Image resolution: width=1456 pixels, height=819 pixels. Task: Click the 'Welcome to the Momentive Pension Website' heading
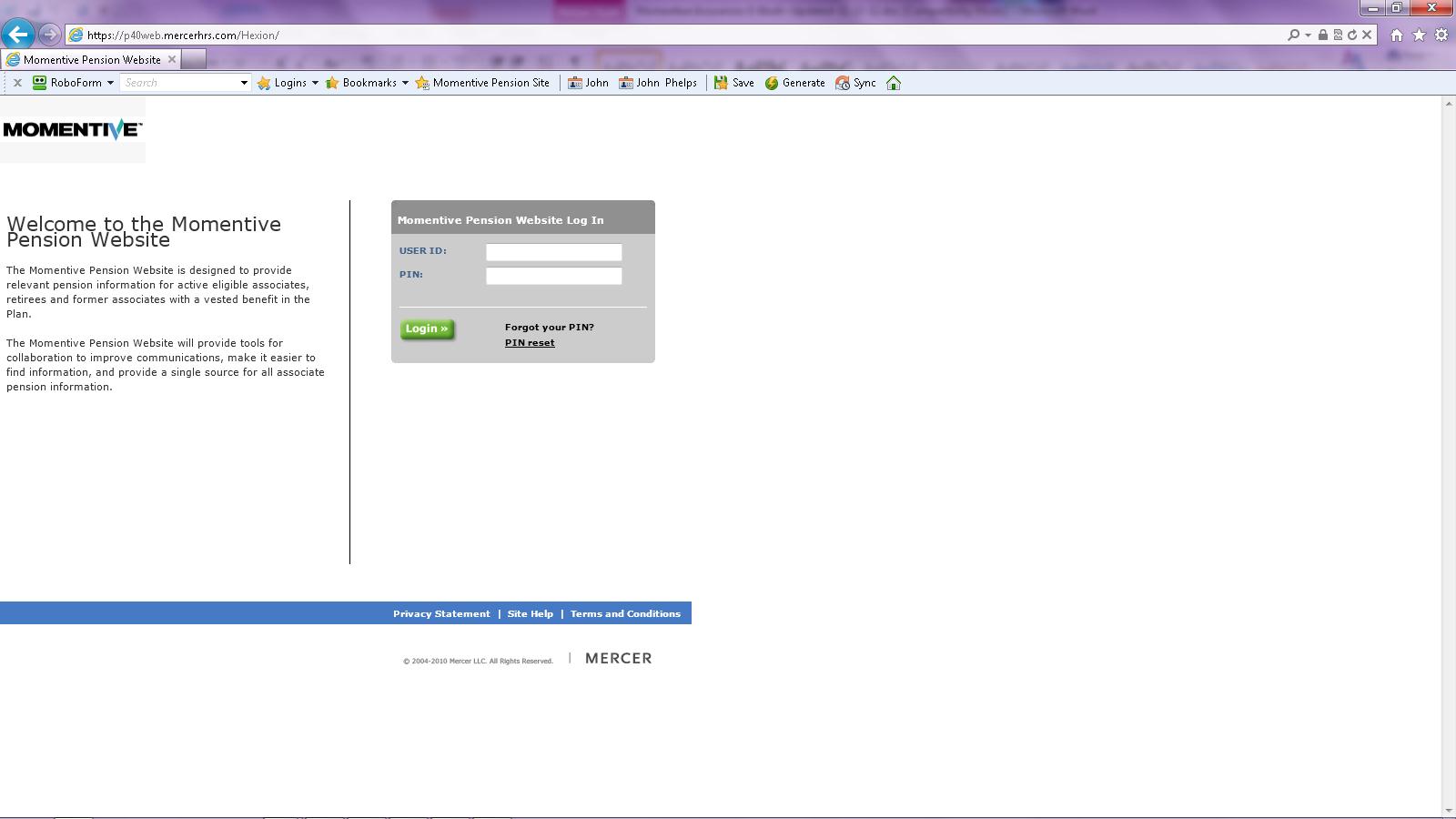[144, 232]
